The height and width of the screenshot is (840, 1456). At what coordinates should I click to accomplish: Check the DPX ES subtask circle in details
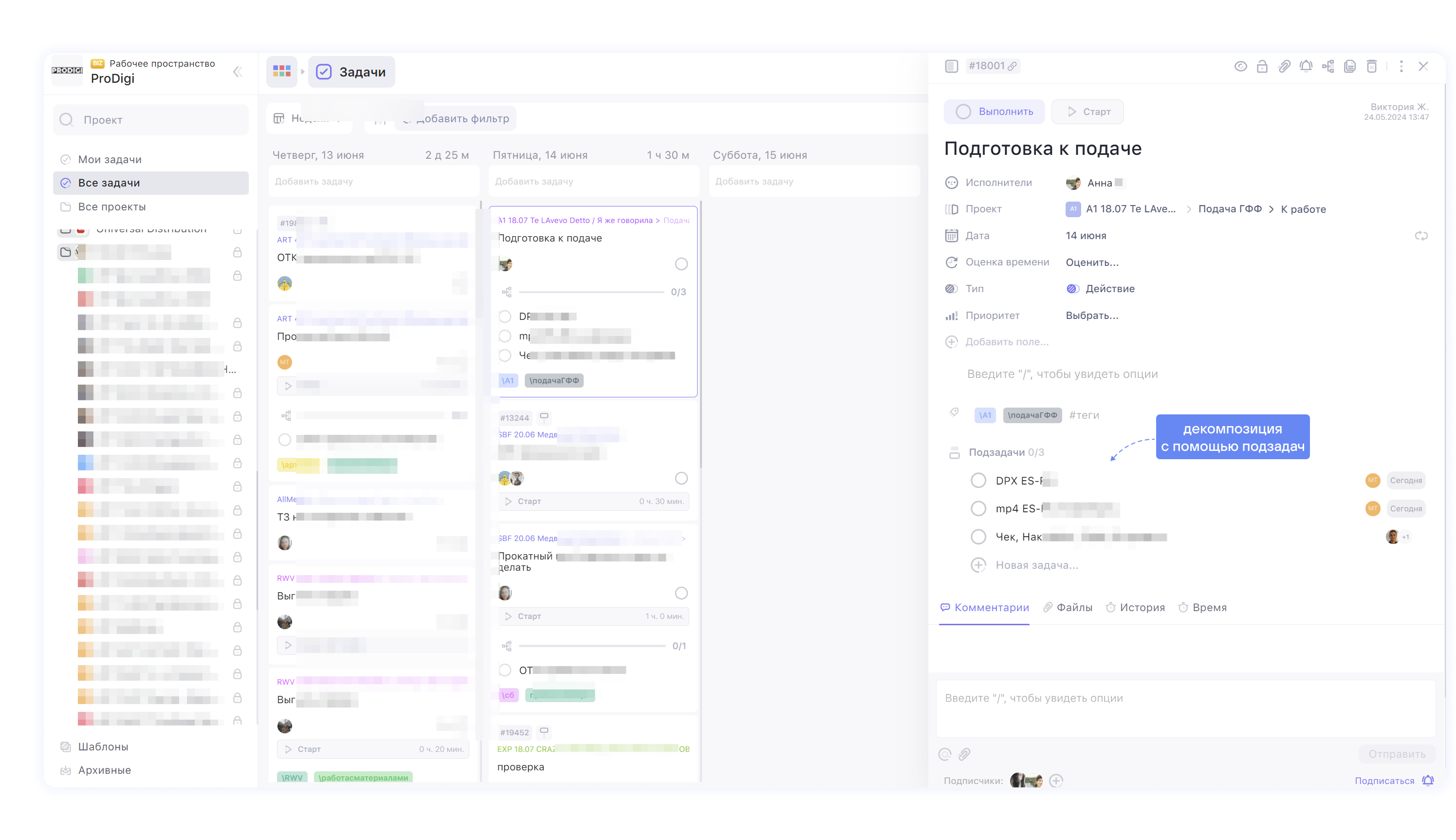pyautogui.click(x=978, y=481)
